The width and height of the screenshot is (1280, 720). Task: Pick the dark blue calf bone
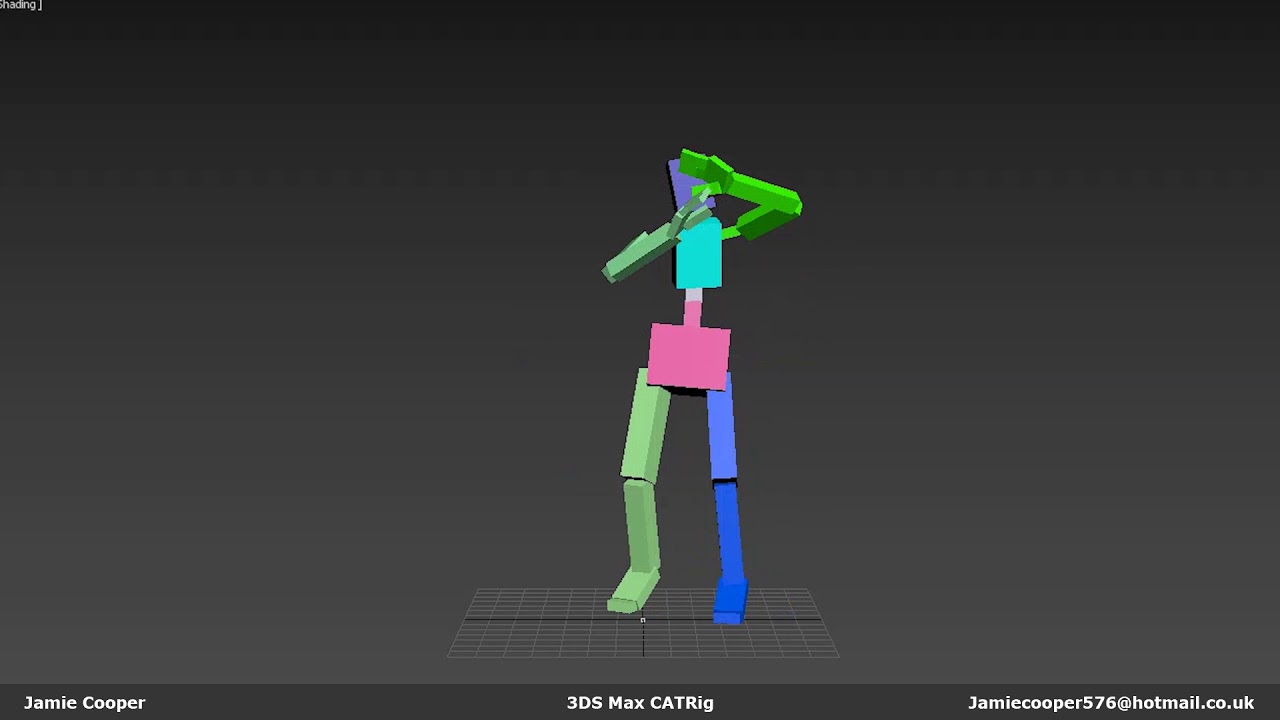(728, 533)
